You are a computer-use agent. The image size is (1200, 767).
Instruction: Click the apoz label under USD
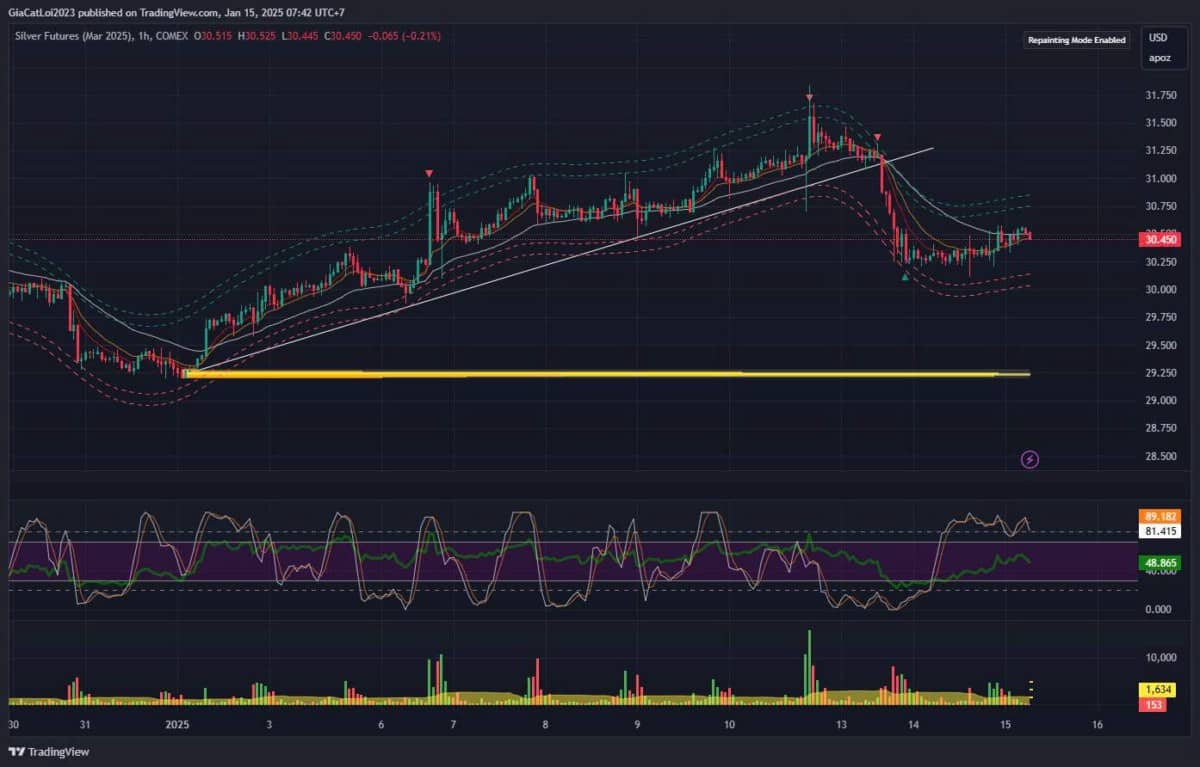1158,58
